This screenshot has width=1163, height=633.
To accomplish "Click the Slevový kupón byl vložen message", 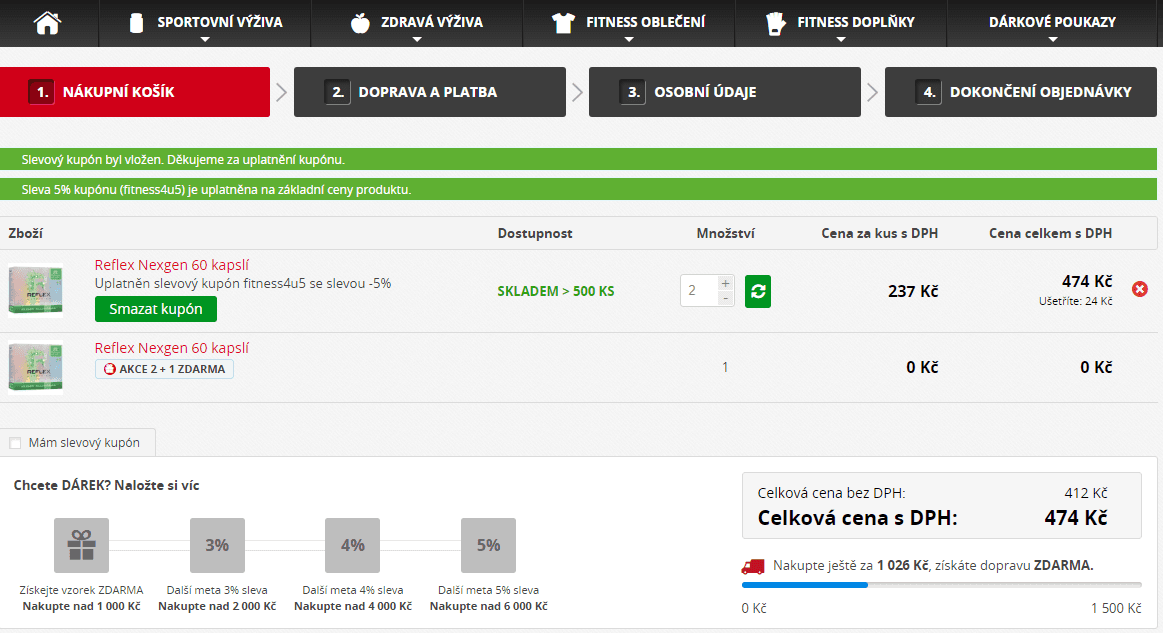I will tap(579, 160).
